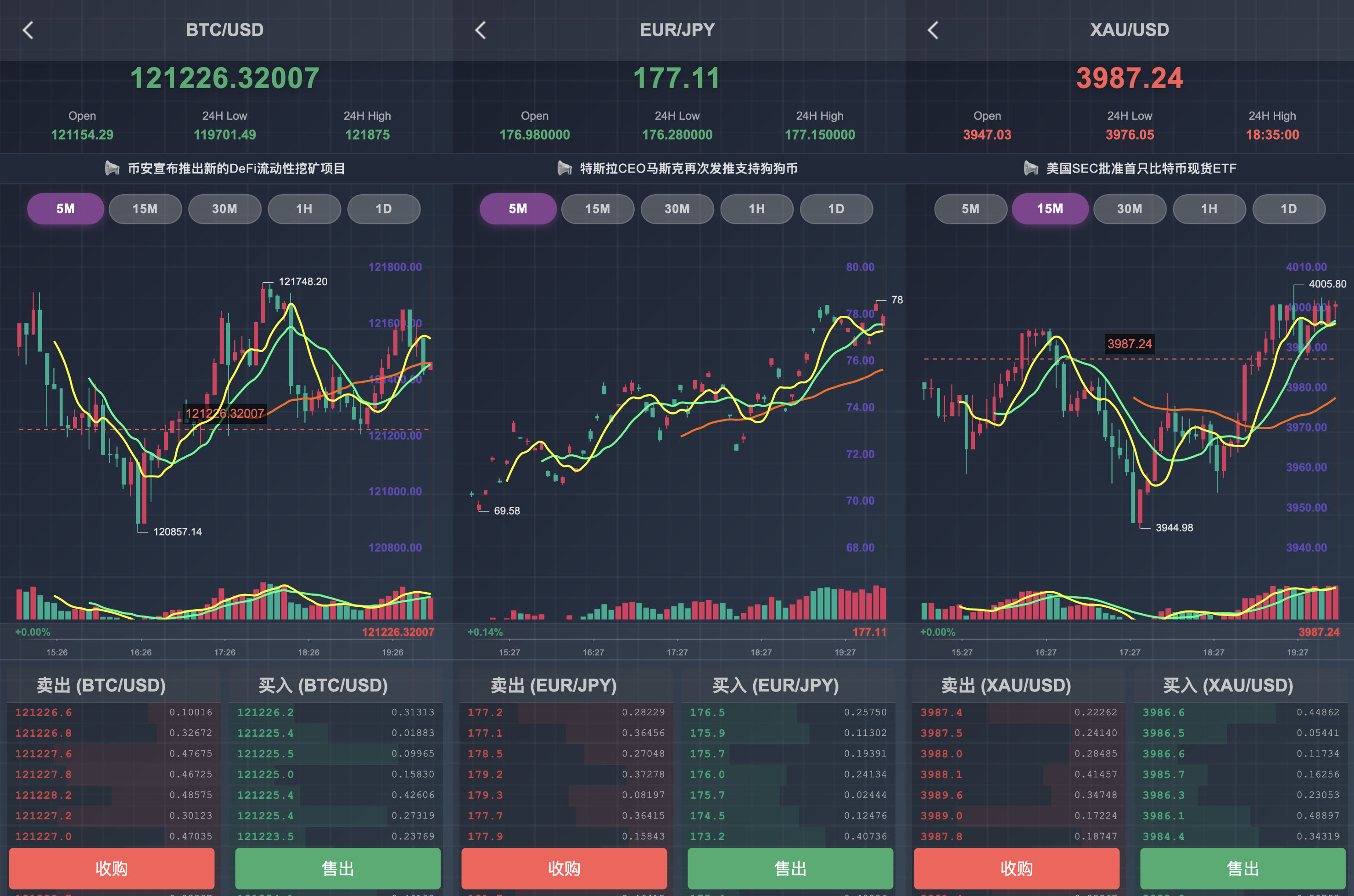Click megaphone icon beside Binance DeFi news

click(112, 168)
